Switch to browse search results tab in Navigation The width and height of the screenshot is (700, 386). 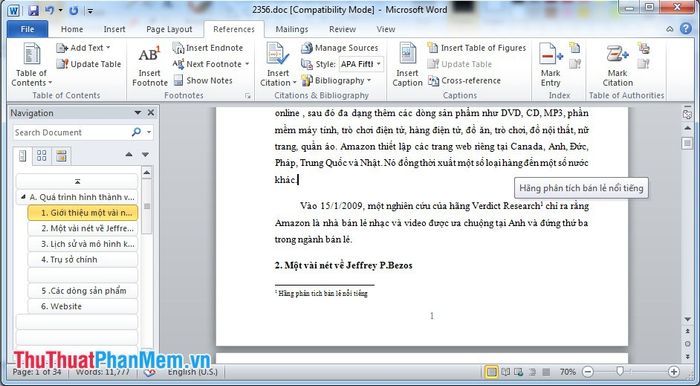pos(61,155)
